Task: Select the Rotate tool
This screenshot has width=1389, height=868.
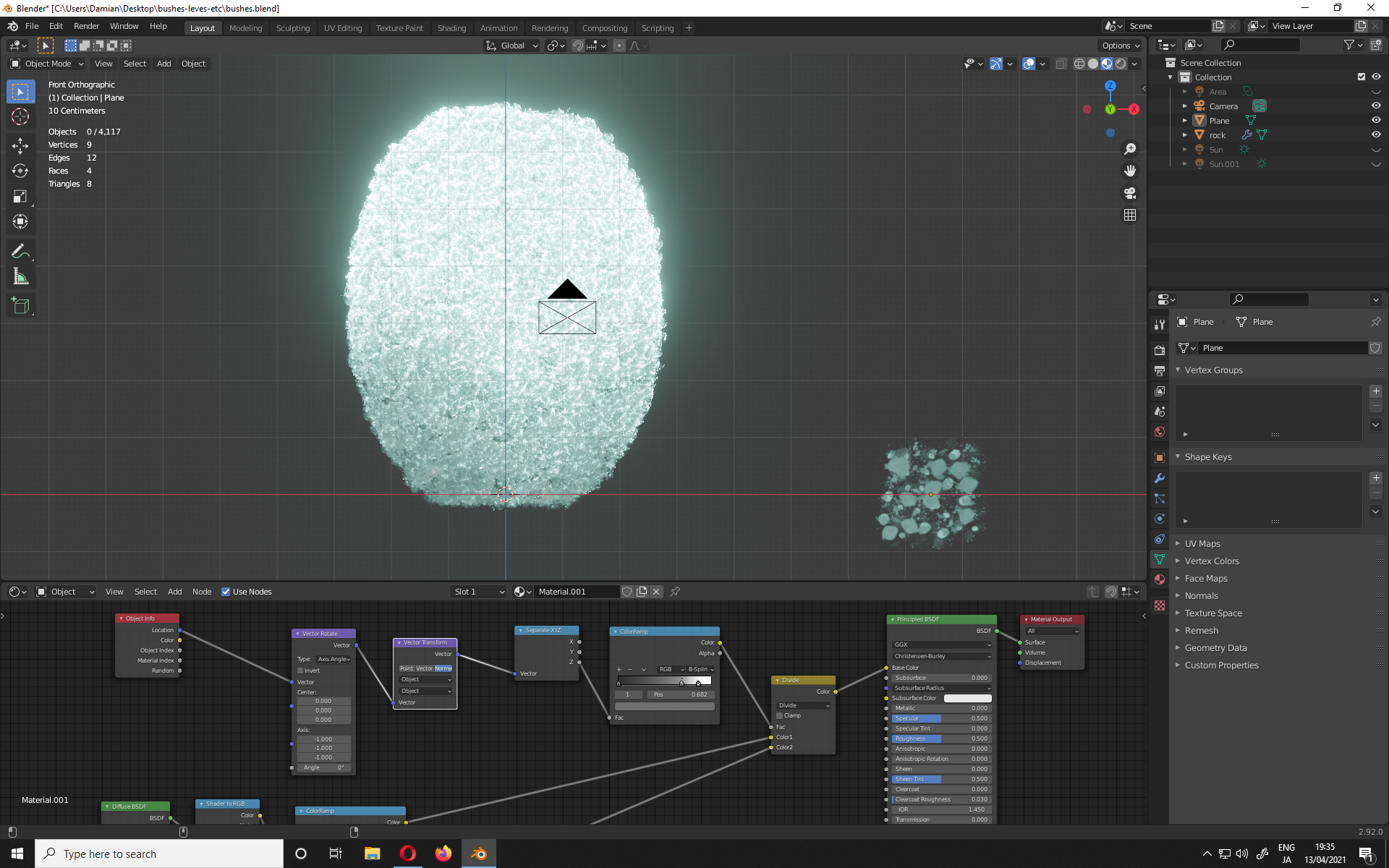Action: [x=20, y=171]
